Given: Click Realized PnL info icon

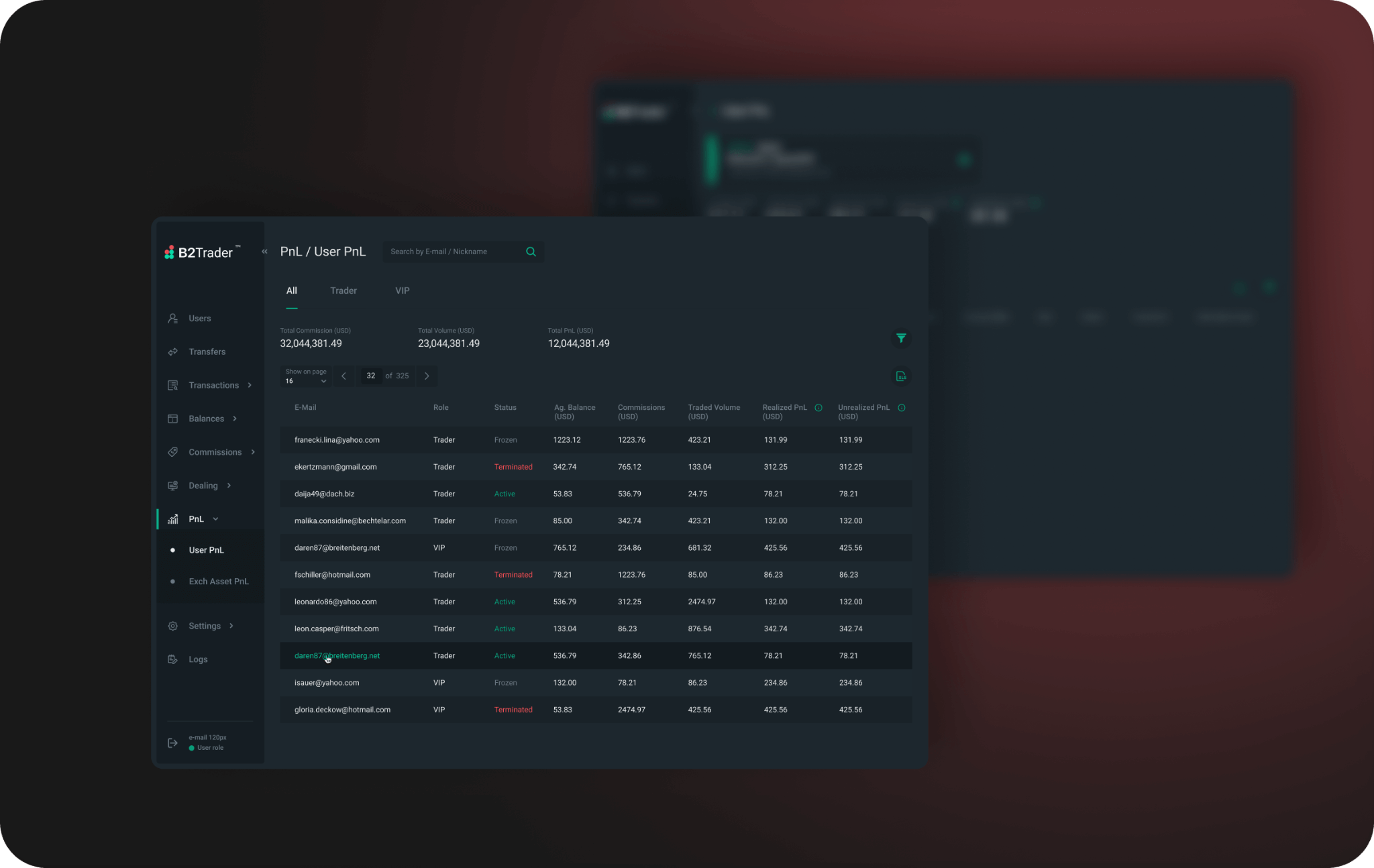Looking at the screenshot, I should 818,408.
